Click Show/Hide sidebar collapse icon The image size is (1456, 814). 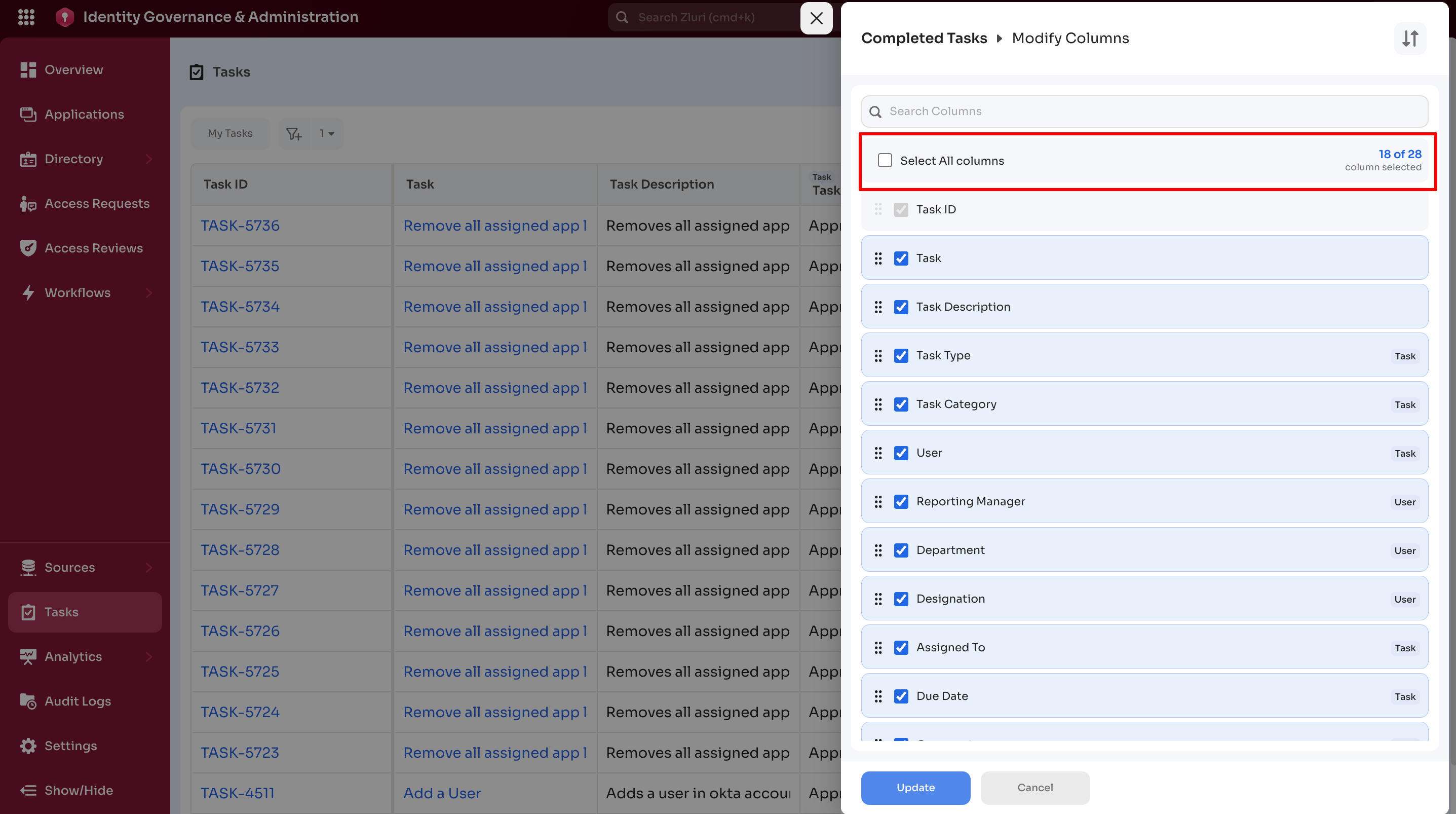28,790
